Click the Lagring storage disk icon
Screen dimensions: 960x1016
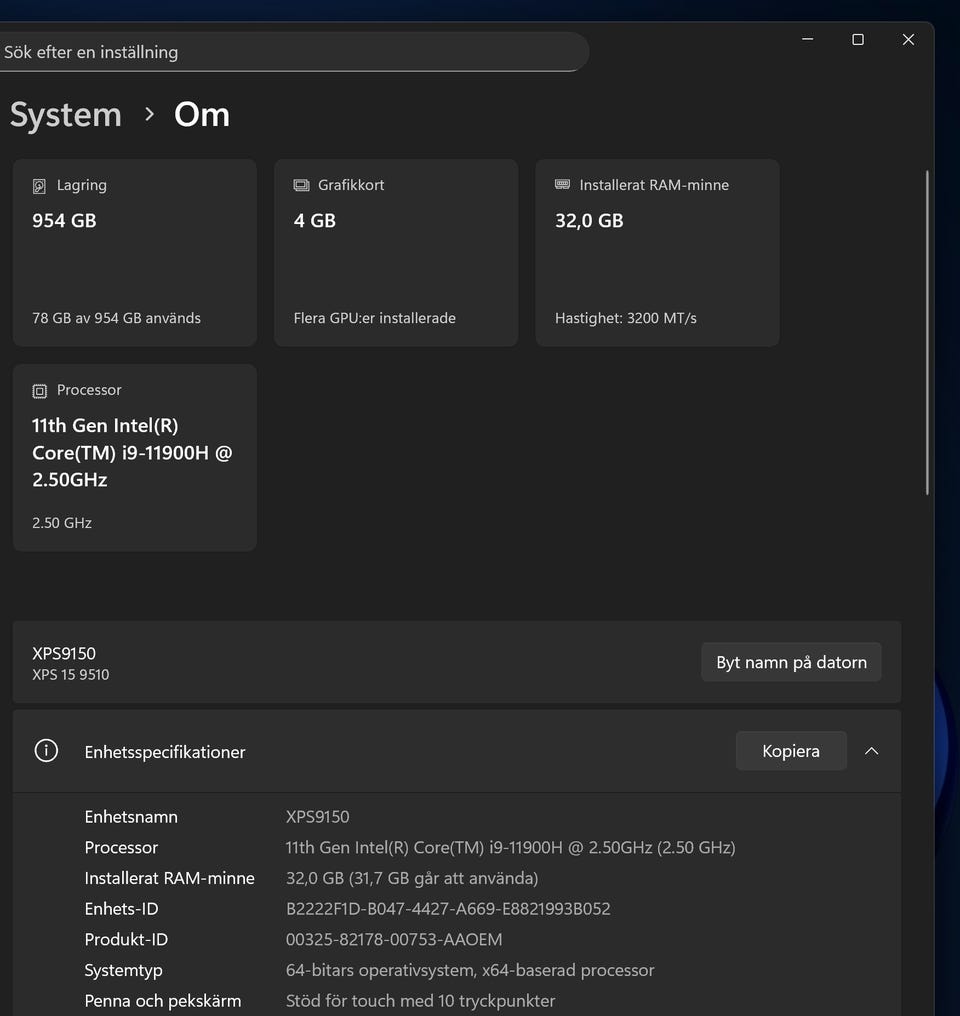(40, 186)
